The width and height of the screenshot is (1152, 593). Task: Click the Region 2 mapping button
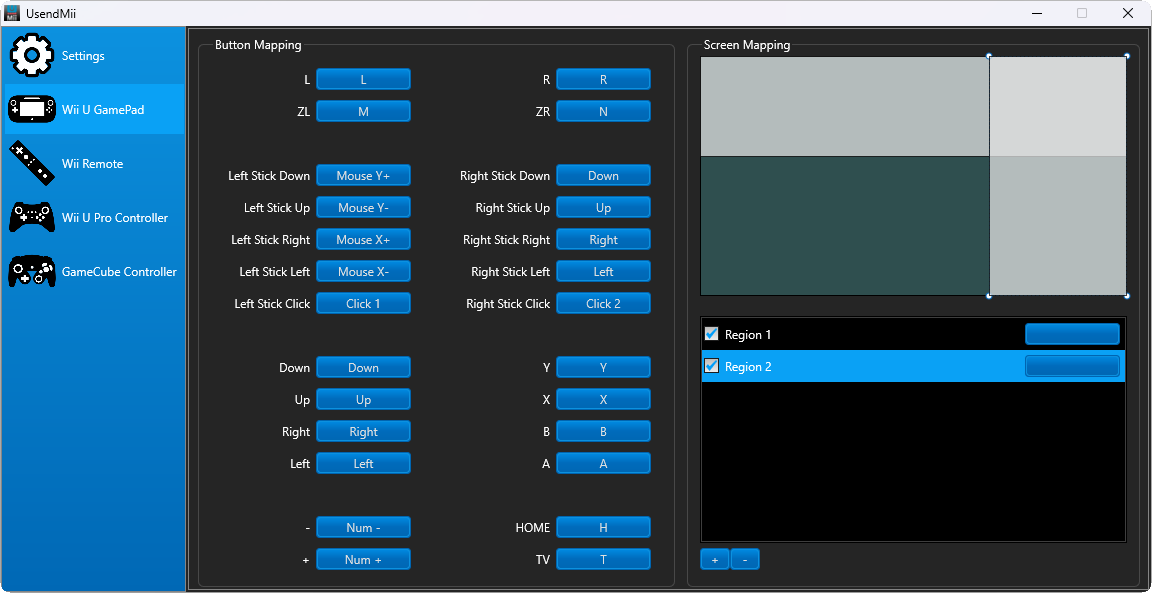[x=1072, y=366]
